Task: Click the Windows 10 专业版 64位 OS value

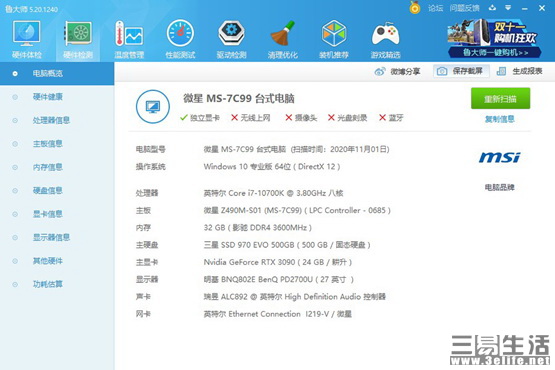Action: pyautogui.click(x=272, y=166)
